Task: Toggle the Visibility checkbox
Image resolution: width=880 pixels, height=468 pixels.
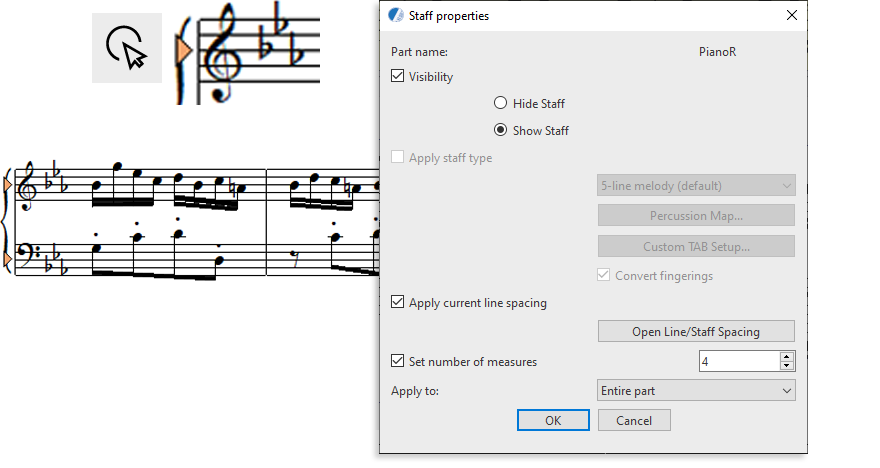Action: [397, 76]
